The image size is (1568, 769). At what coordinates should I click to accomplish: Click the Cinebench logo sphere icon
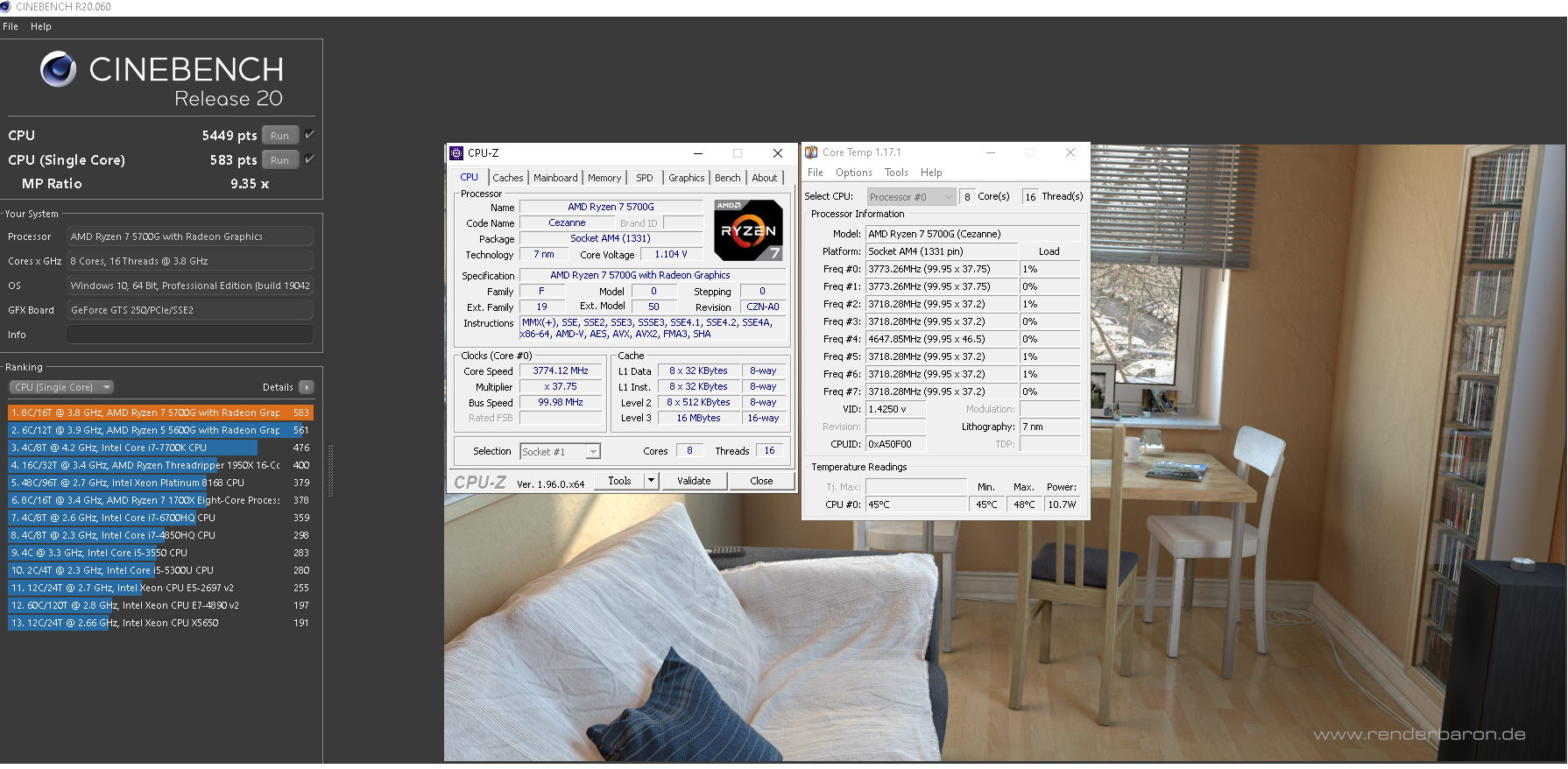point(59,69)
